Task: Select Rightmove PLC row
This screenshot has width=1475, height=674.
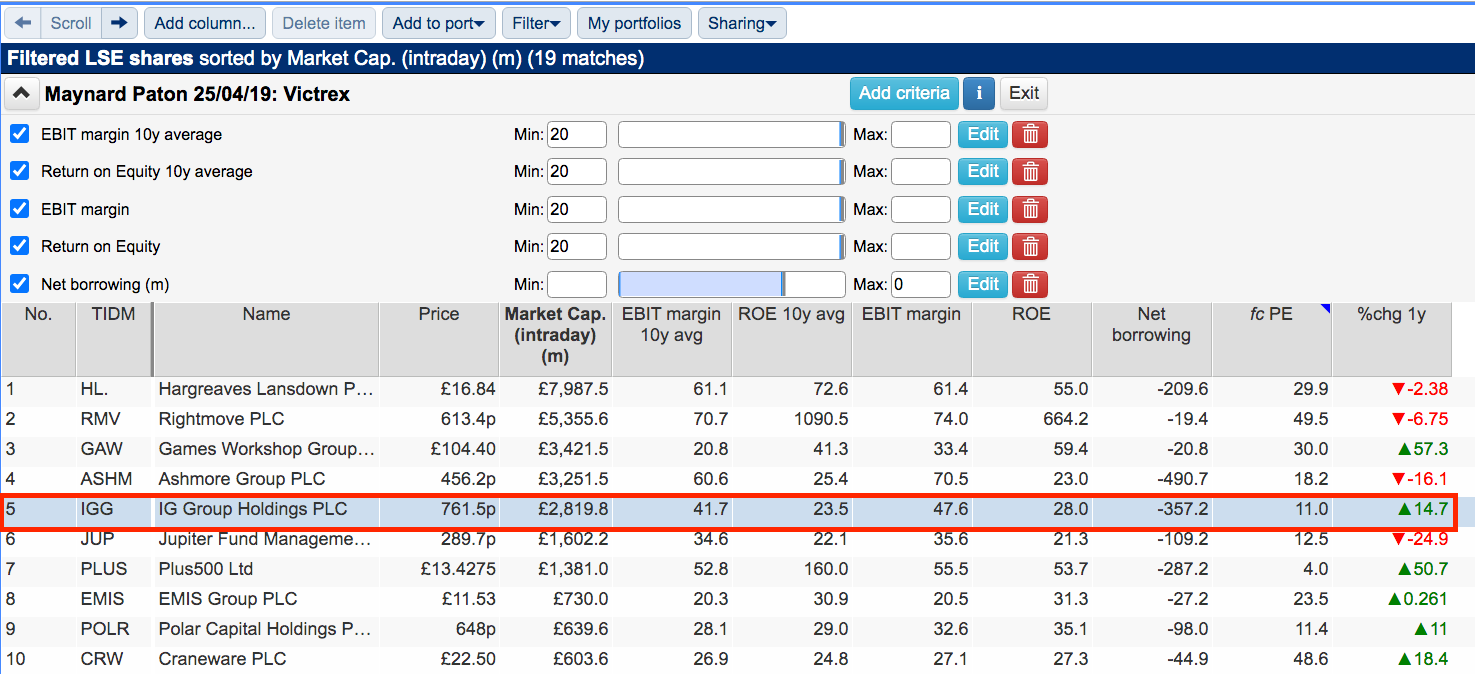Action: 727,419
